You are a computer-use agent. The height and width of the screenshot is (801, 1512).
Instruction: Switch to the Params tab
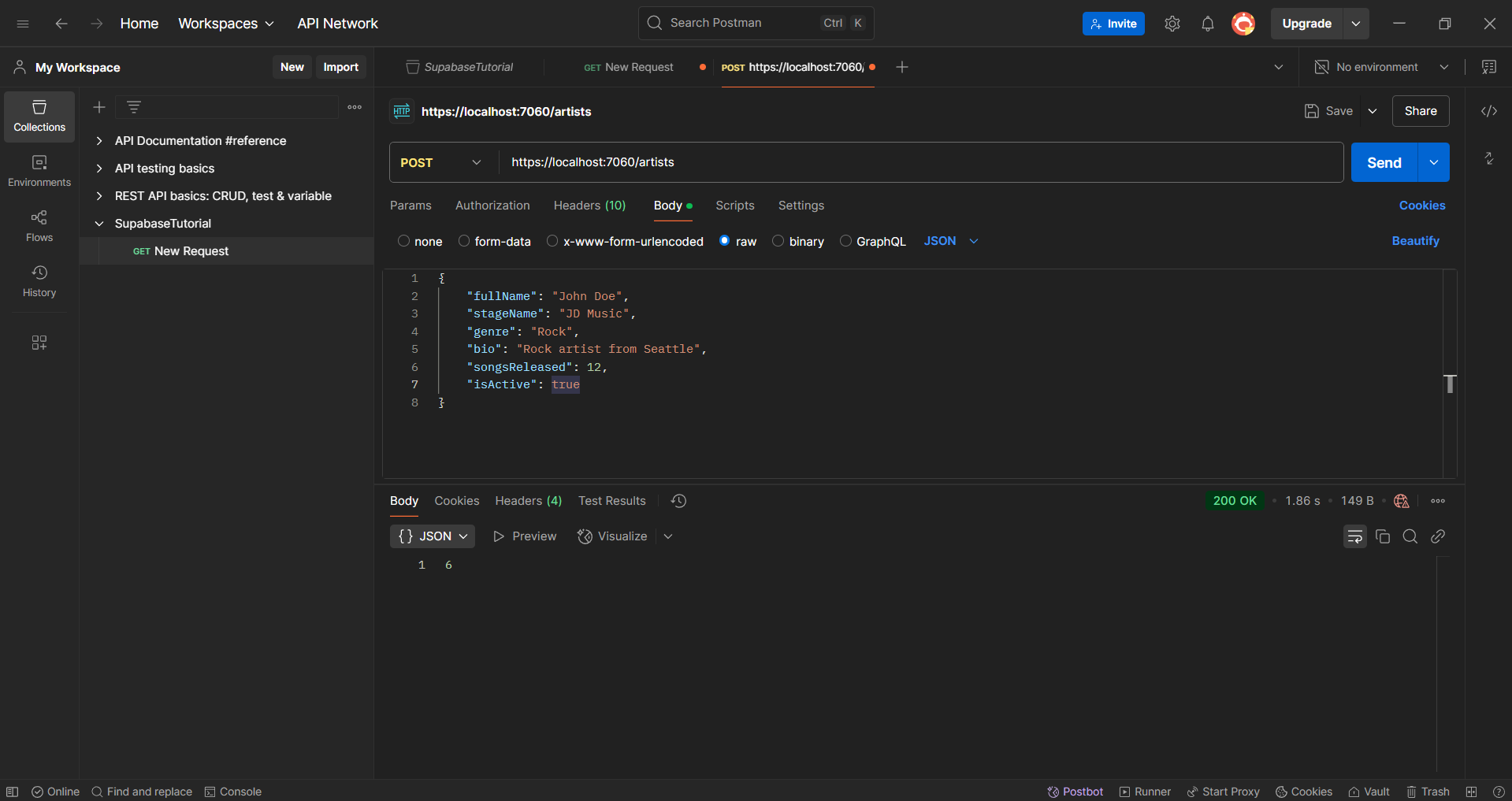coord(411,206)
